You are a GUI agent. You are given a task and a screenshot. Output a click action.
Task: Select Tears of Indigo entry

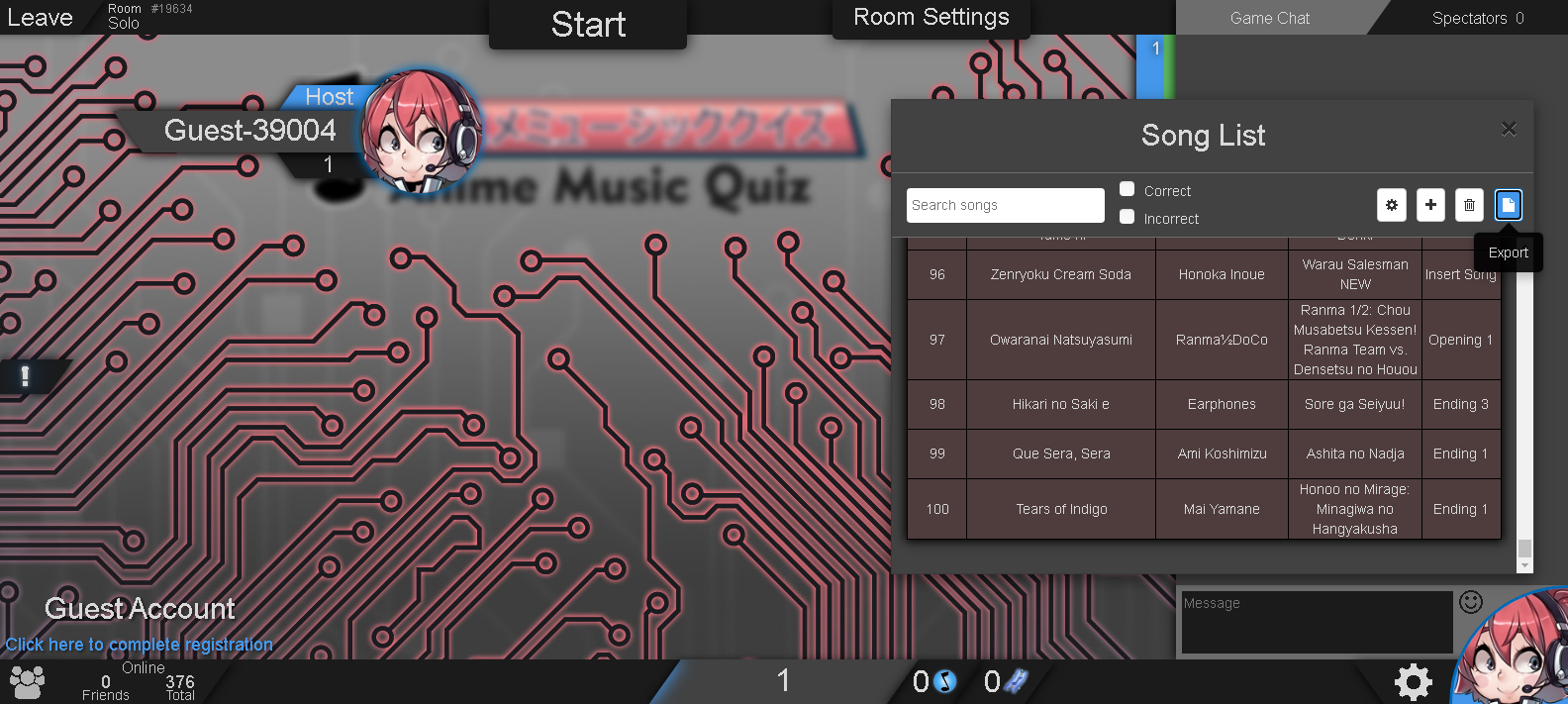point(1061,509)
